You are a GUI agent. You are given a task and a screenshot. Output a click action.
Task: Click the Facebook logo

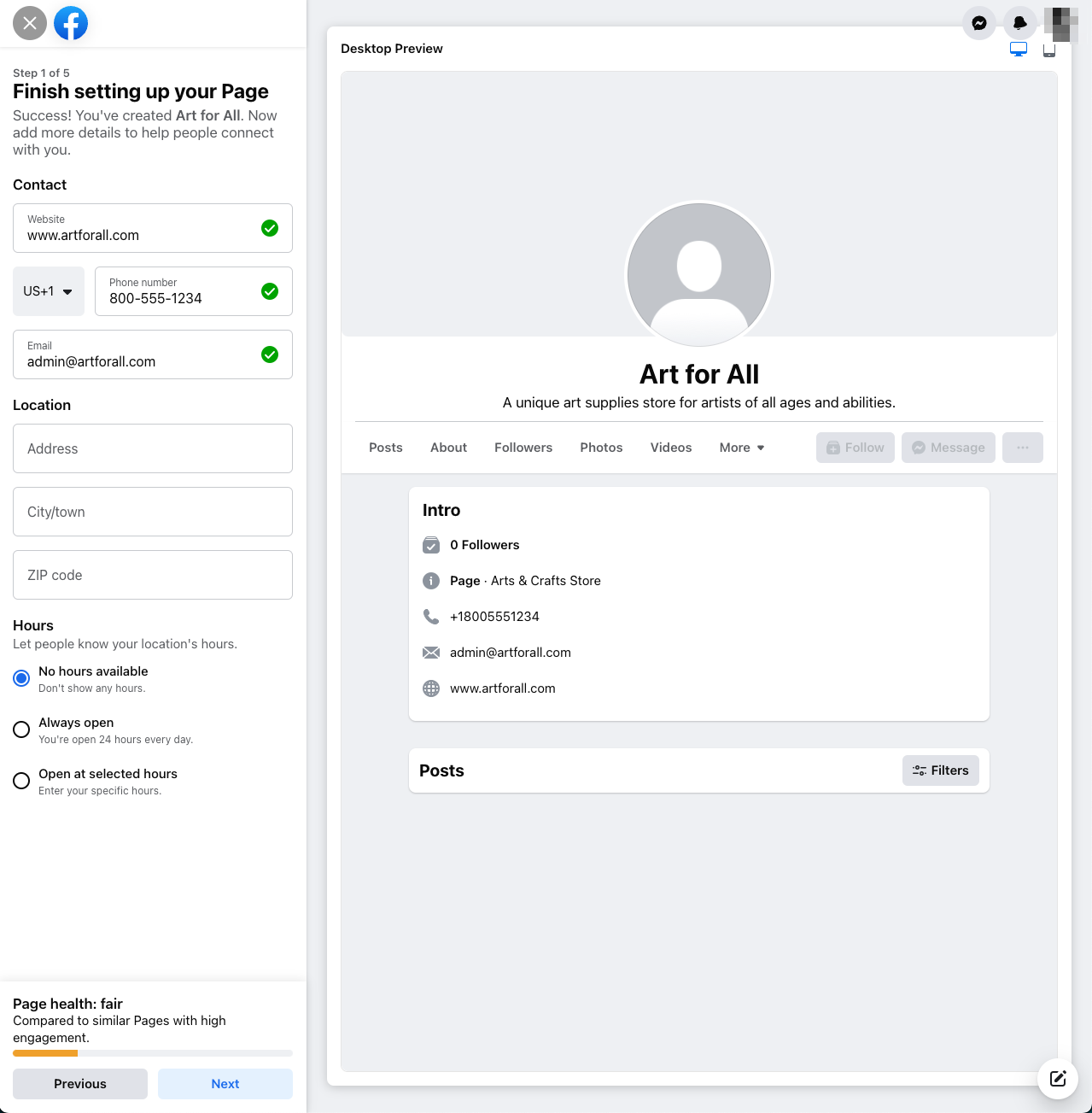pyautogui.click(x=70, y=23)
